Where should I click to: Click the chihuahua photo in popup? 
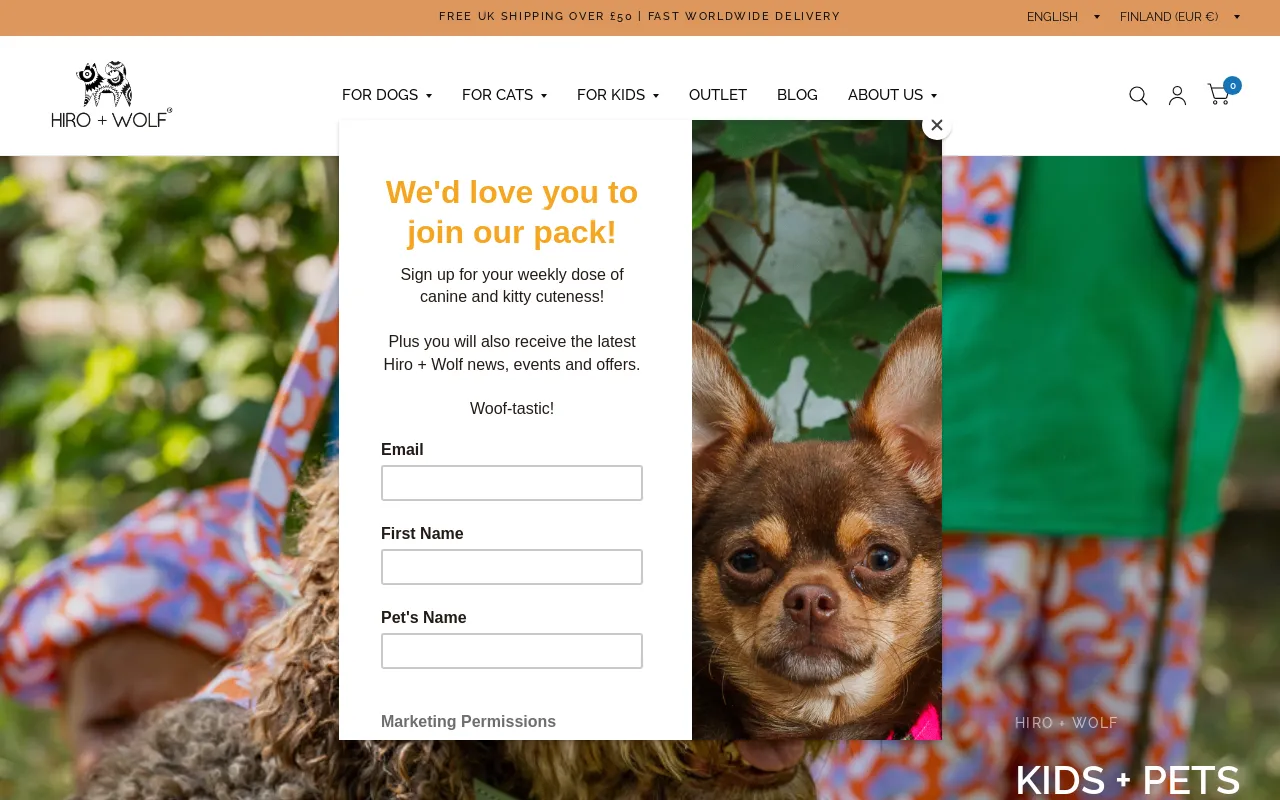[817, 430]
